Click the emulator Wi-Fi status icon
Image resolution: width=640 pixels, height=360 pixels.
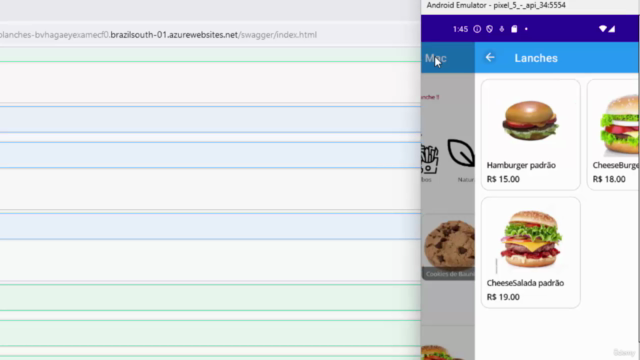tap(602, 29)
